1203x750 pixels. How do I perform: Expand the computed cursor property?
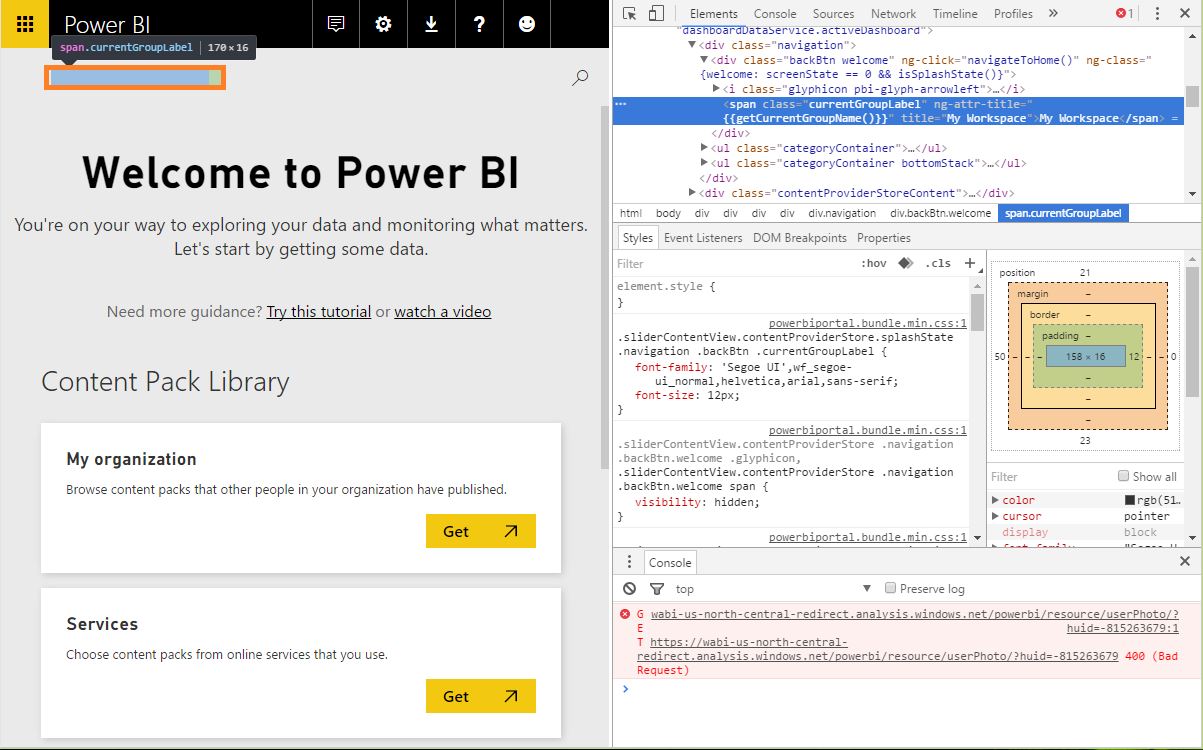tap(995, 516)
